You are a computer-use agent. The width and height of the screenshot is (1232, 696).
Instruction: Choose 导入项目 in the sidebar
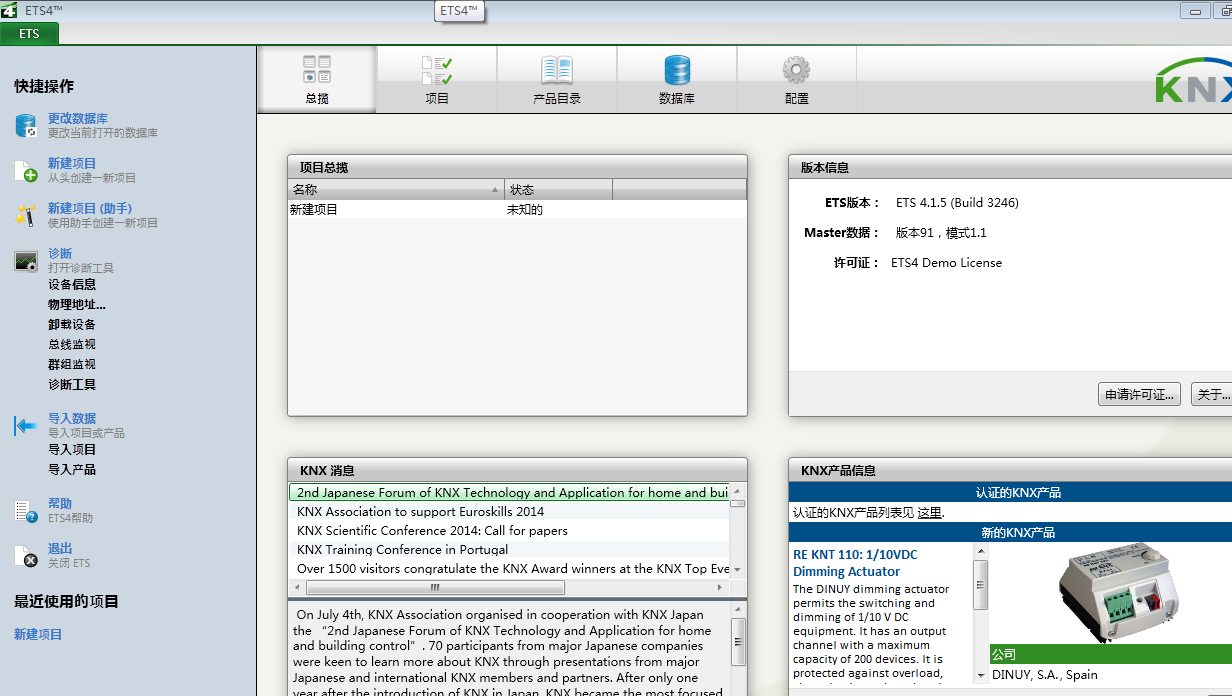point(72,449)
